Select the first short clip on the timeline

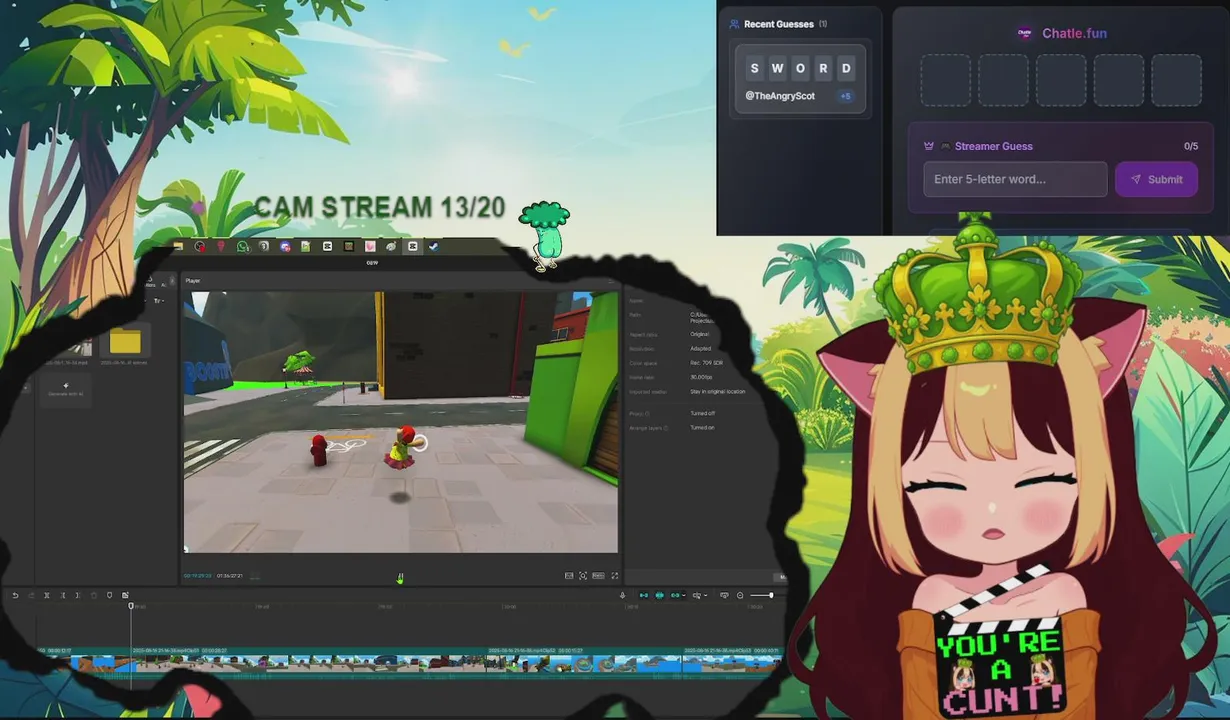point(86,663)
